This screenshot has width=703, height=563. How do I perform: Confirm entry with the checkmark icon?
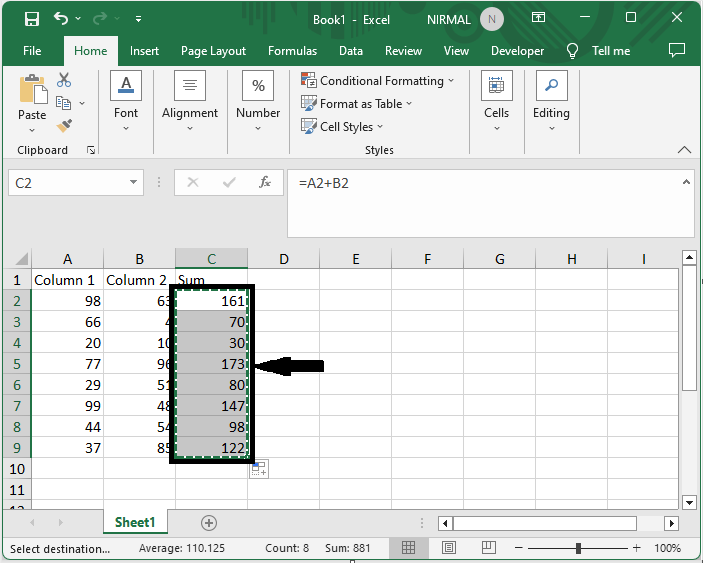229,182
